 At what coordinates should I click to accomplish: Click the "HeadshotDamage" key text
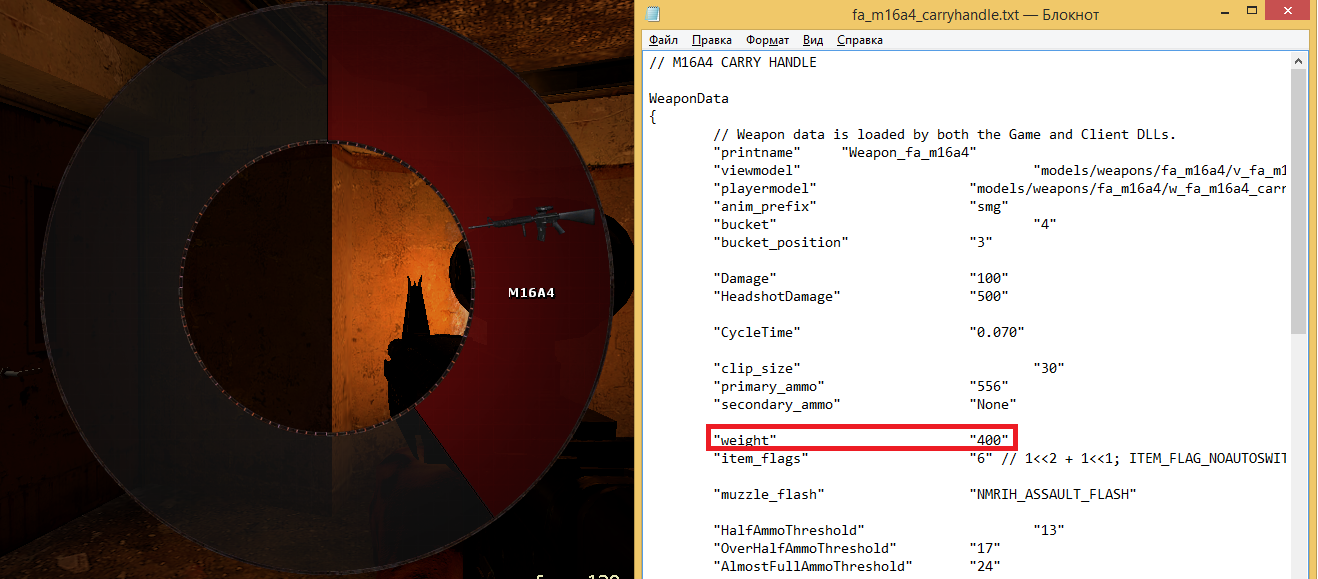pyautogui.click(x=777, y=296)
